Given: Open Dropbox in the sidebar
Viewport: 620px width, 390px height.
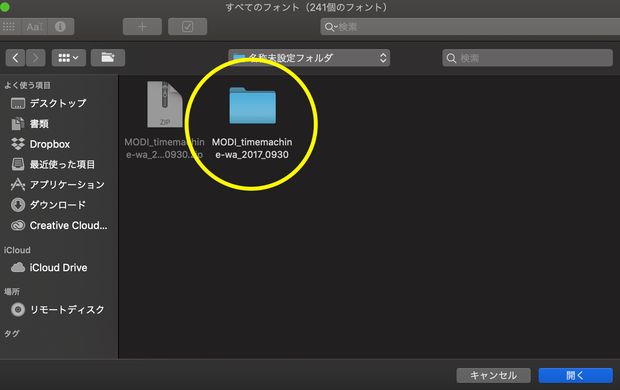Looking at the screenshot, I should (41, 144).
